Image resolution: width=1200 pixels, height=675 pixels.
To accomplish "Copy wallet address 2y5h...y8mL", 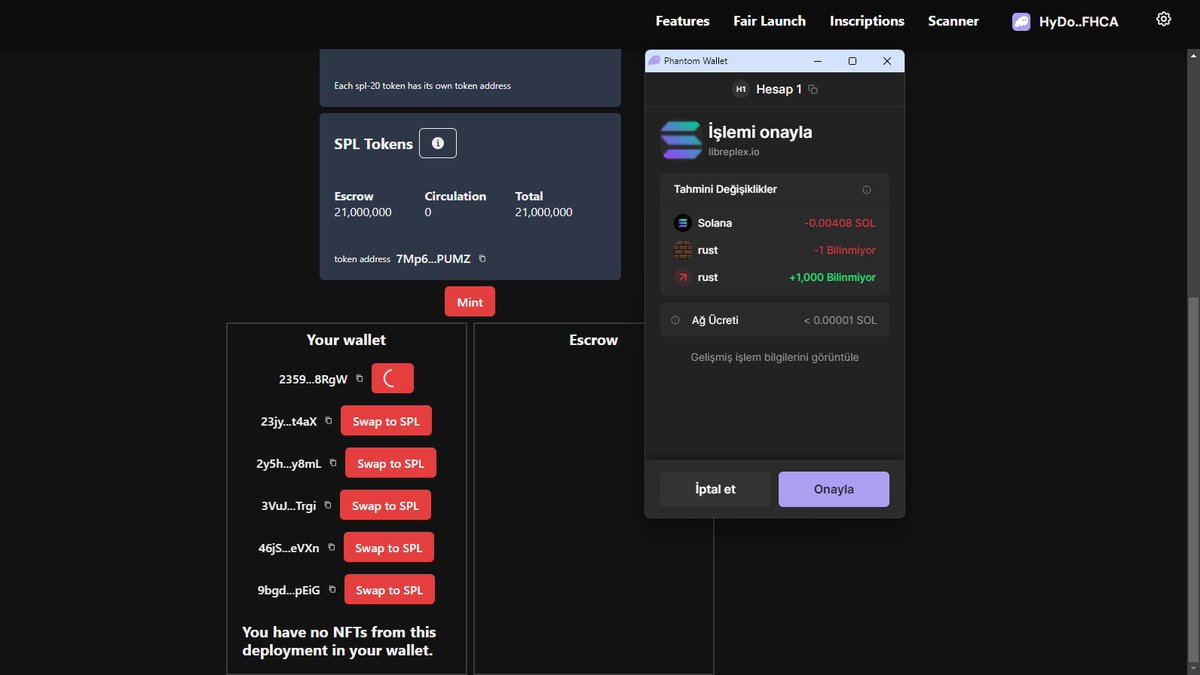I will pos(333,463).
